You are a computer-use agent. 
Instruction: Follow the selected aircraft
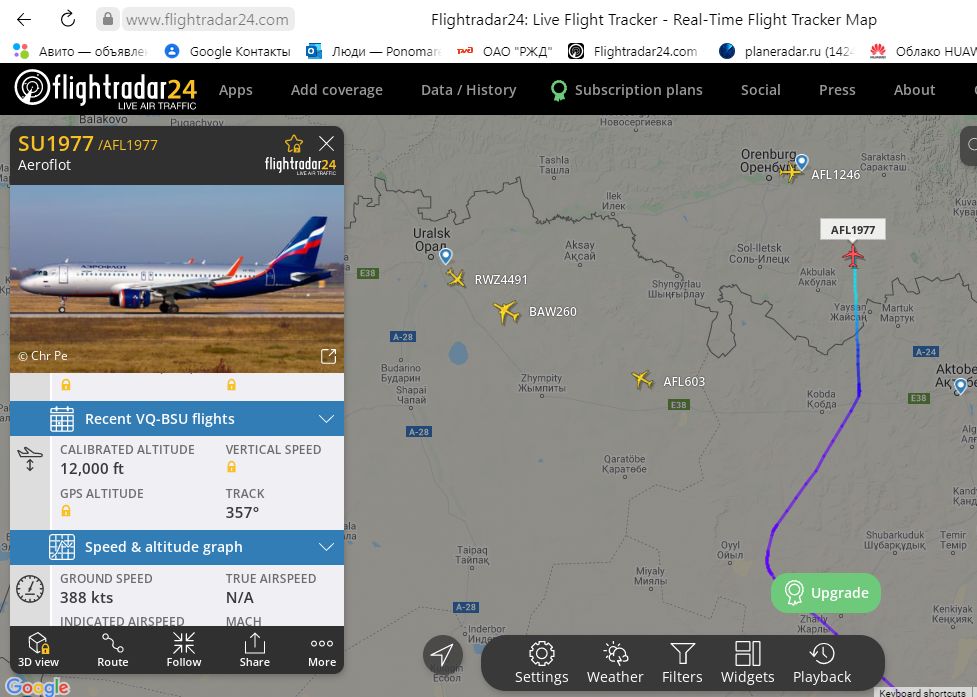coord(184,650)
